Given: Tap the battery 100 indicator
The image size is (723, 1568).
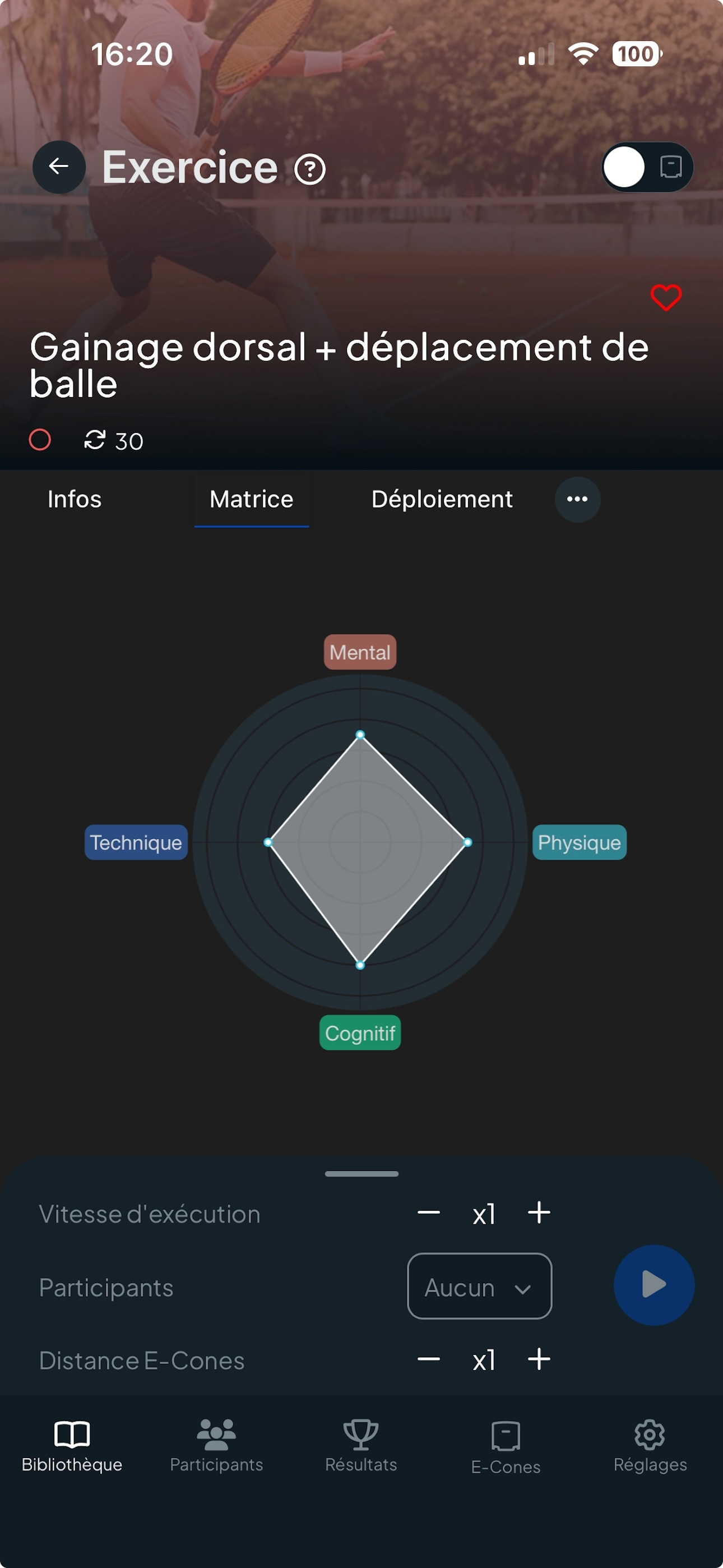Looking at the screenshot, I should (x=637, y=54).
